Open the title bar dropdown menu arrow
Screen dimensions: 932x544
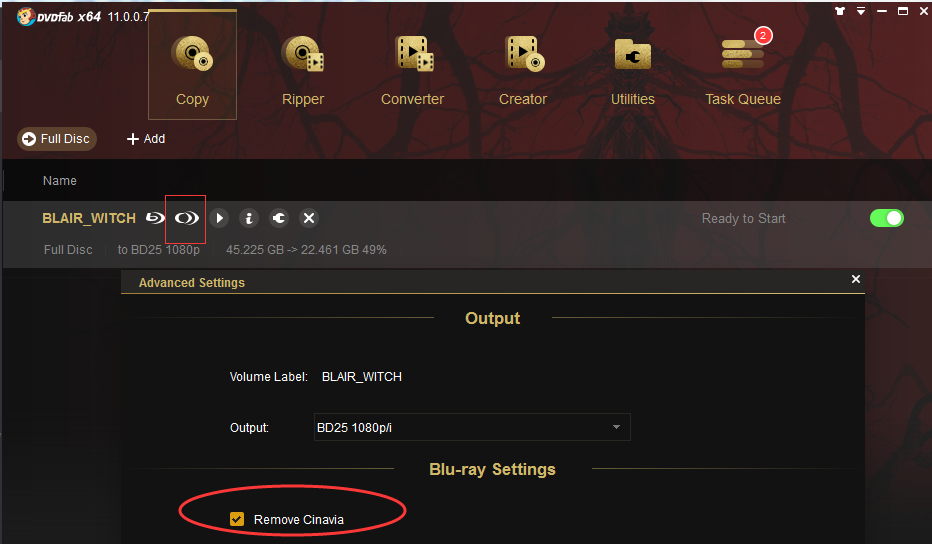tap(861, 11)
